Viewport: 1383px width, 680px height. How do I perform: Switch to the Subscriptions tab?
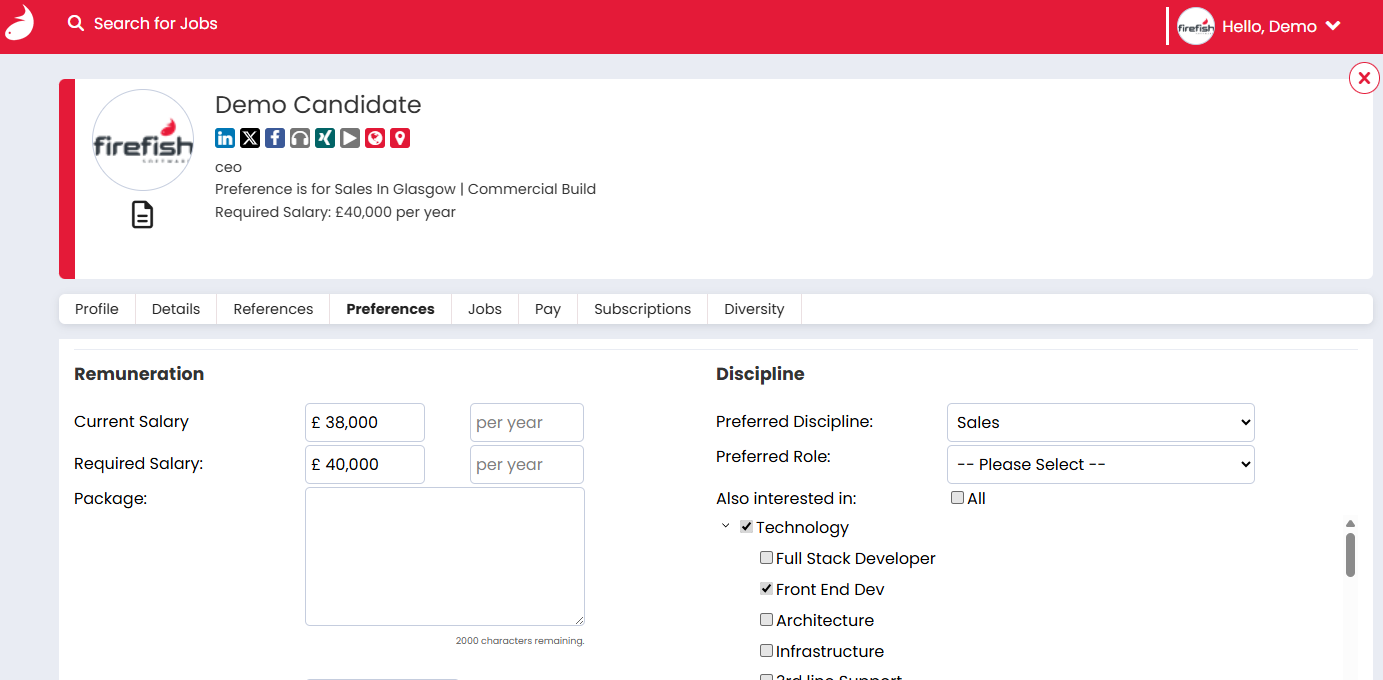[x=642, y=309]
